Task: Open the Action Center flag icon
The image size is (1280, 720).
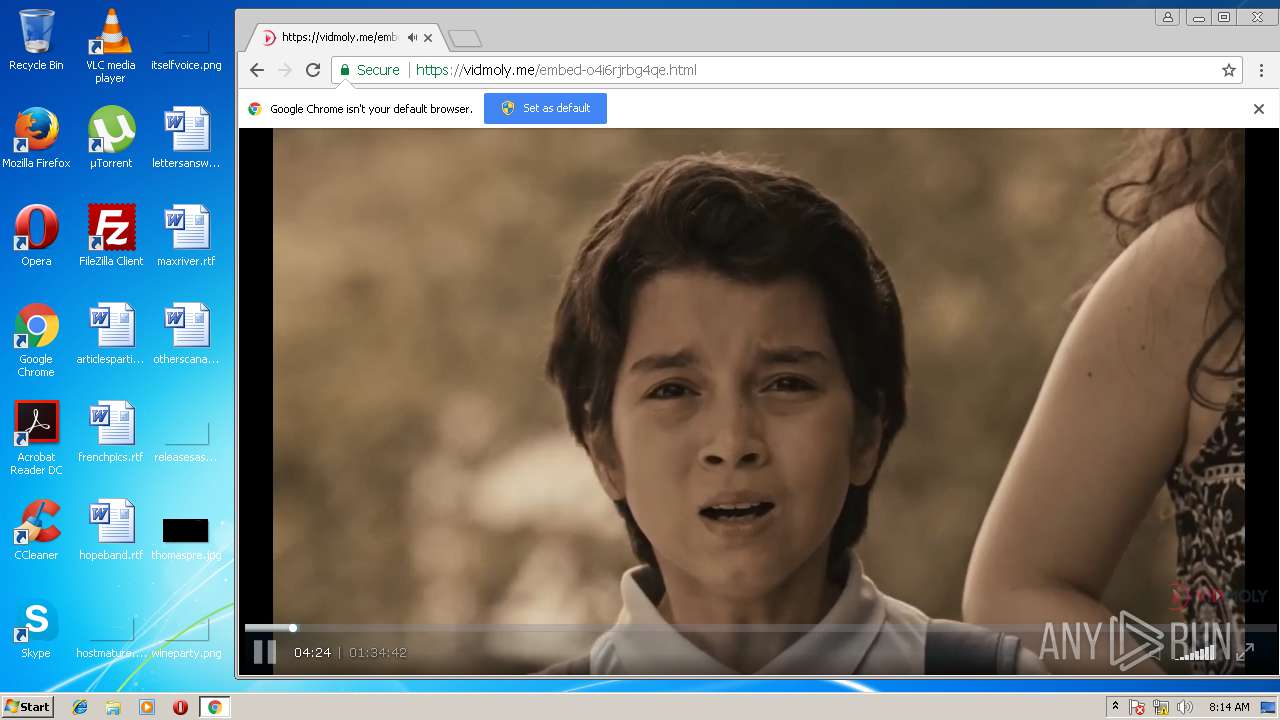Action: coord(1137,707)
